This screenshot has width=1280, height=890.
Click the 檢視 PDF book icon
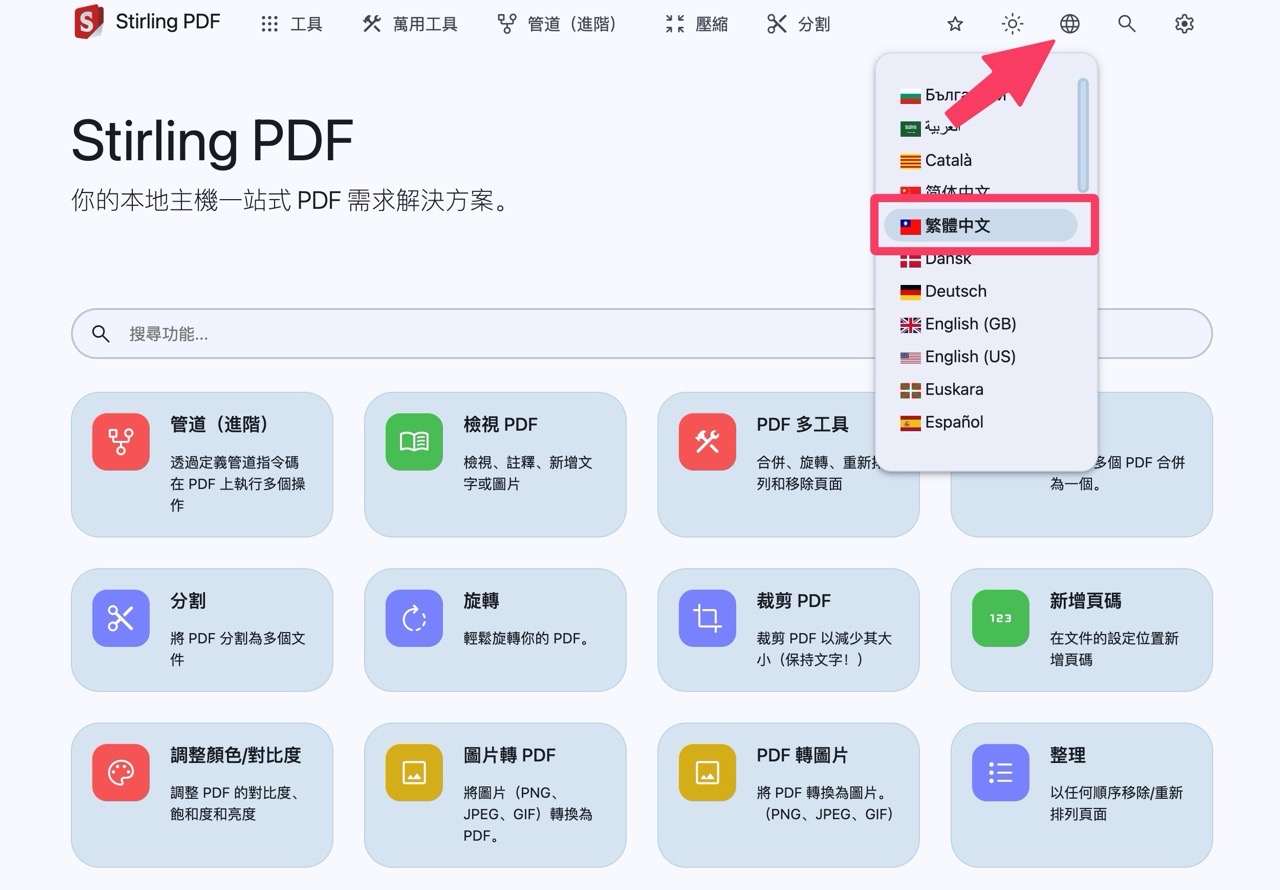click(414, 442)
